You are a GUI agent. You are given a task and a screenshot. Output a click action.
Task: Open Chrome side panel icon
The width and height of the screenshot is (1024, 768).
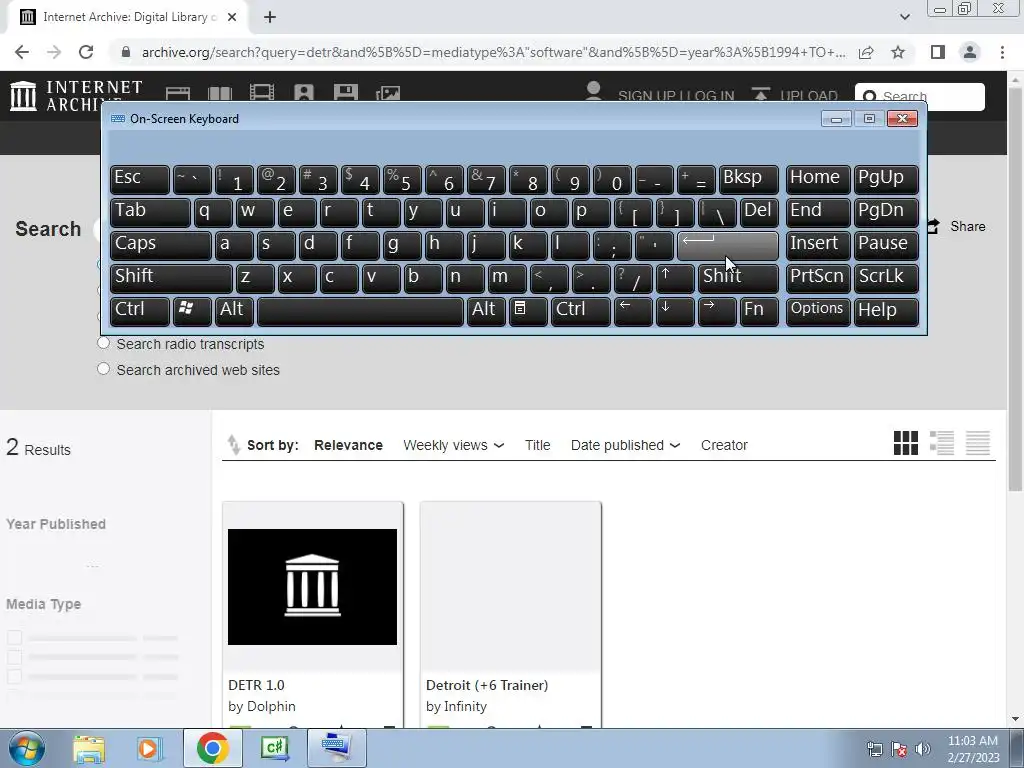938,52
